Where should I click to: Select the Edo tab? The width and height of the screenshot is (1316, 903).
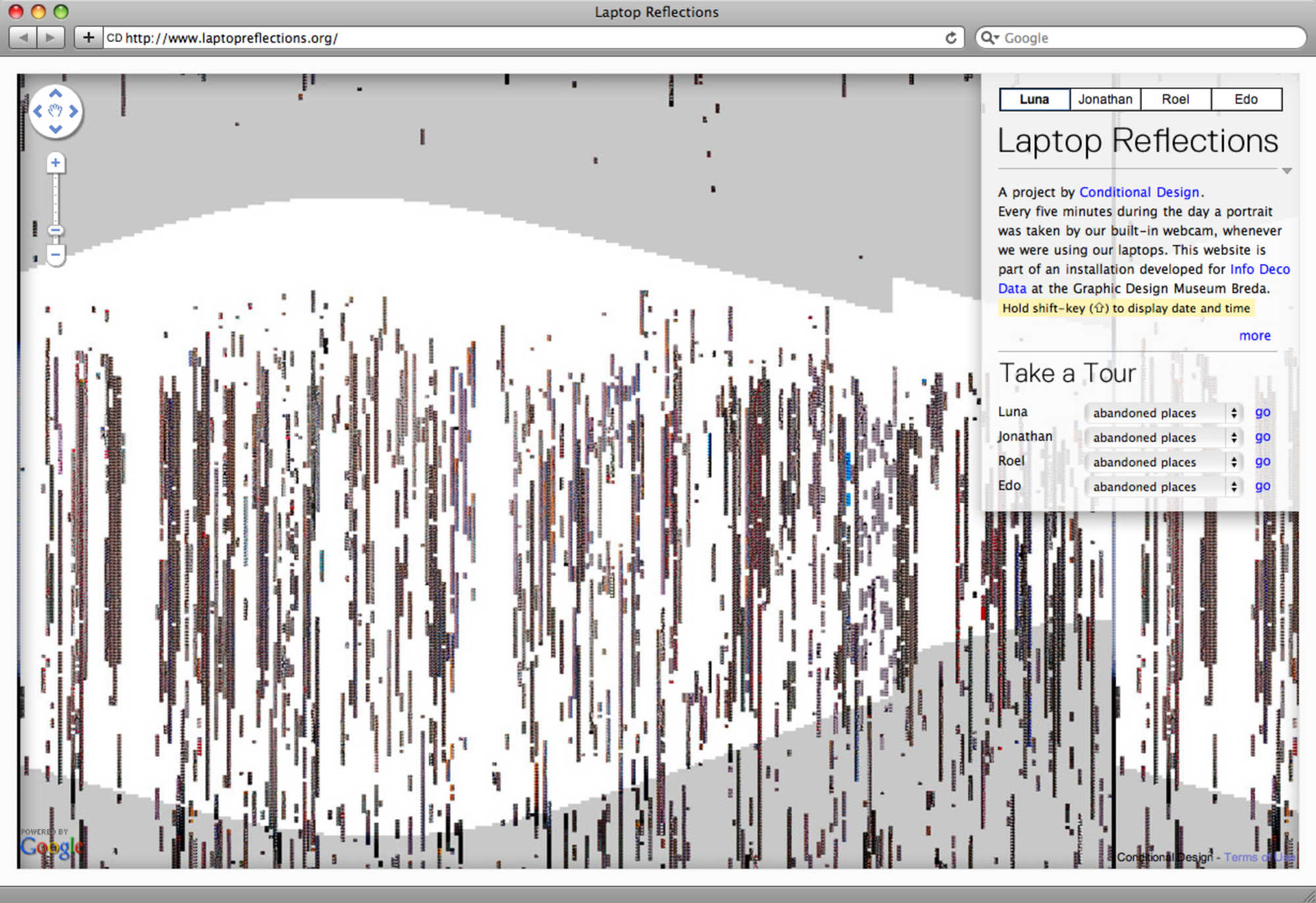click(1246, 99)
